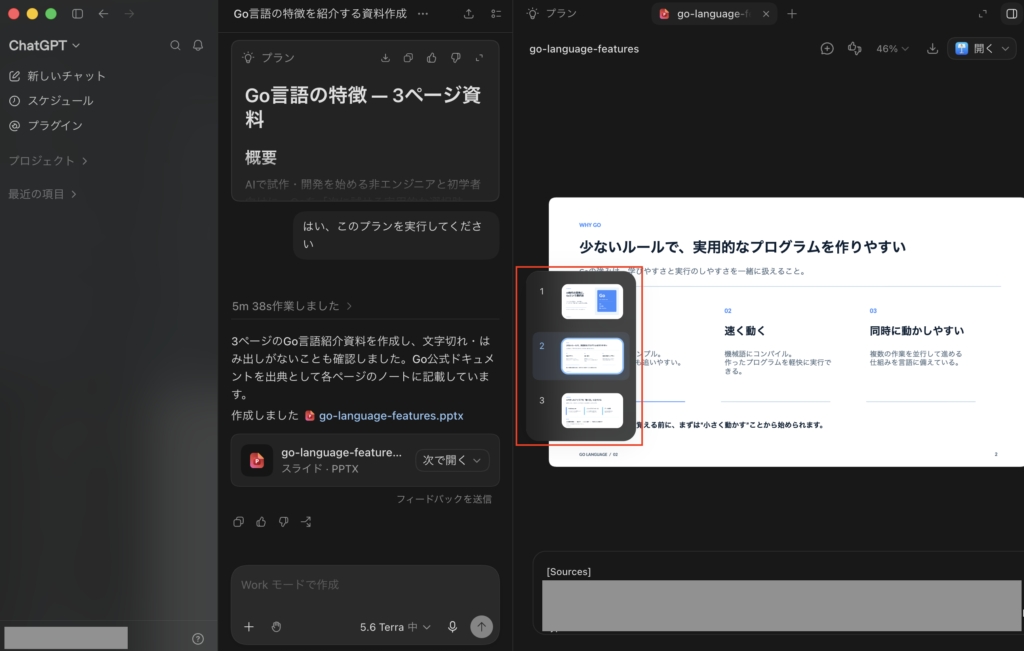Click the ユーザー message はい、このプランを実行してください
1024x651 pixels.
(x=396, y=235)
